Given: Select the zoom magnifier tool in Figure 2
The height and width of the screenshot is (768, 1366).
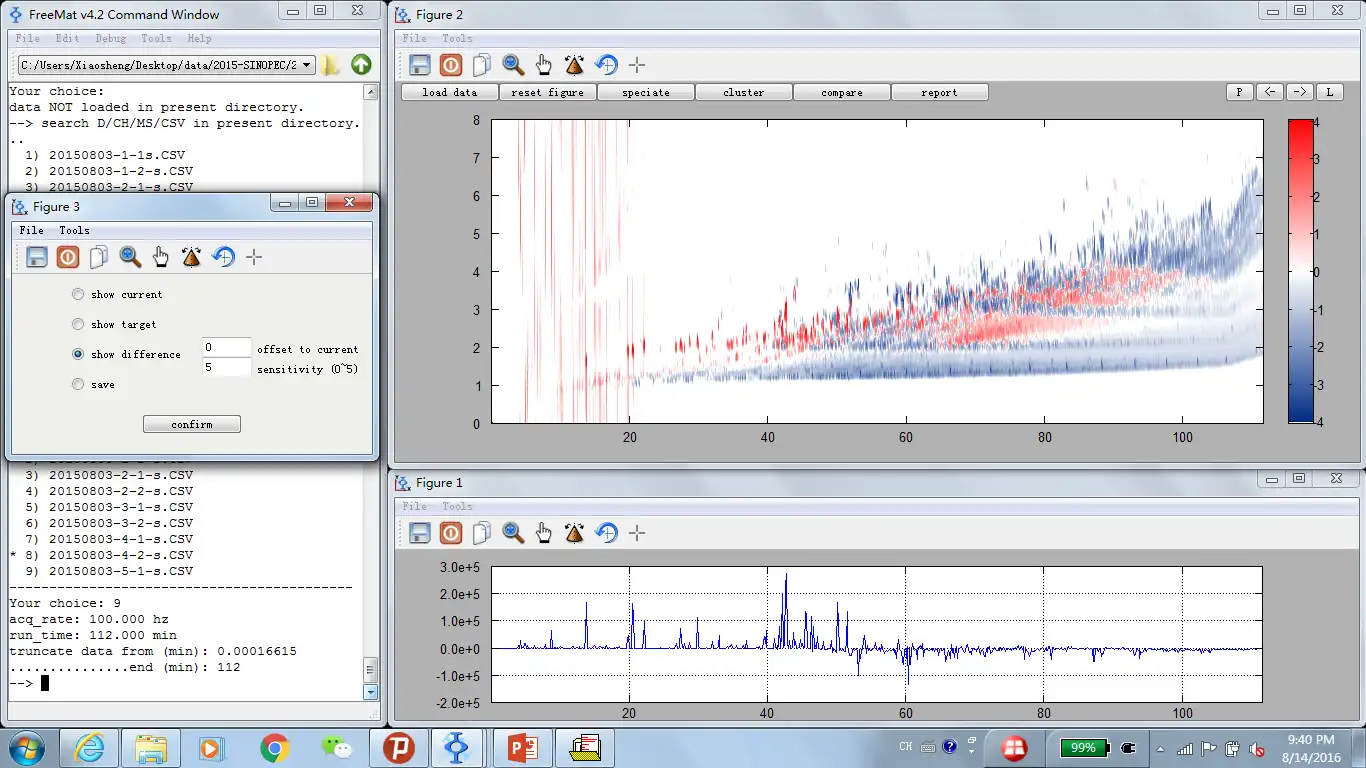Looking at the screenshot, I should (513, 65).
